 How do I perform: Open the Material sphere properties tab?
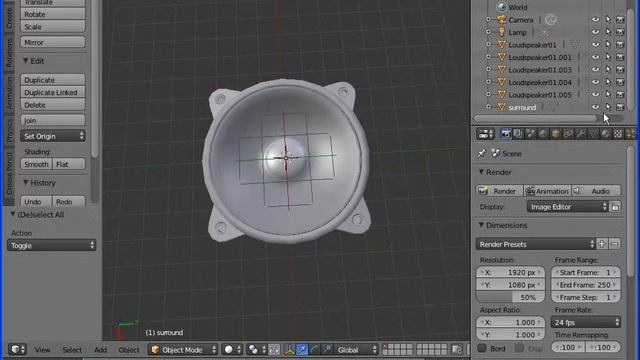point(605,134)
